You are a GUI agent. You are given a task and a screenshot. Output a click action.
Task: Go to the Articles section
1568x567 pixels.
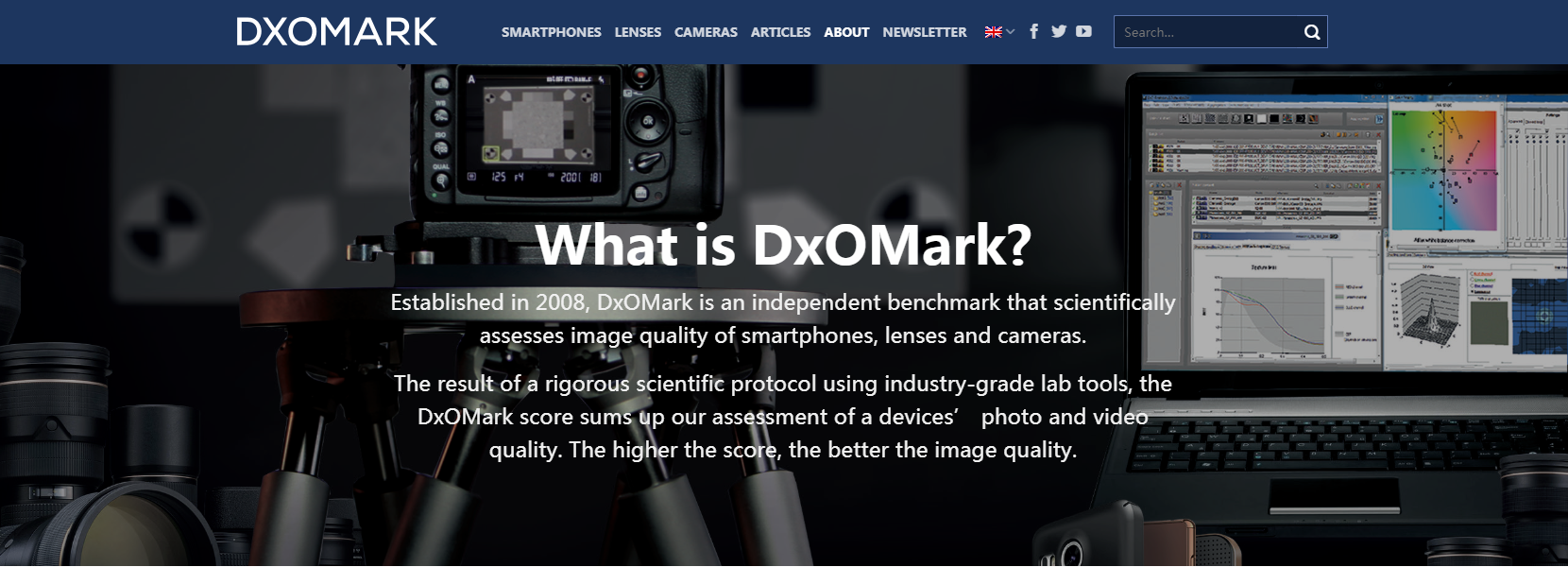pos(780,32)
